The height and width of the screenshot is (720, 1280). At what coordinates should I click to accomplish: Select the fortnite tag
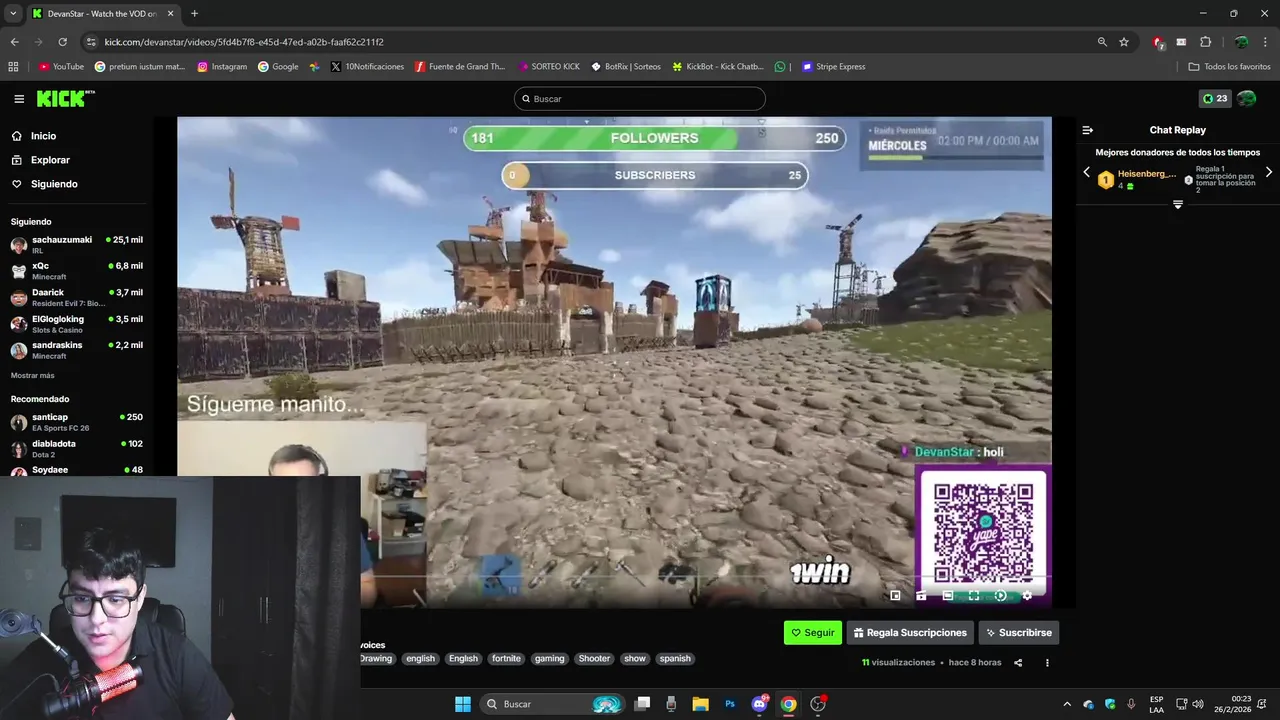[x=506, y=659]
